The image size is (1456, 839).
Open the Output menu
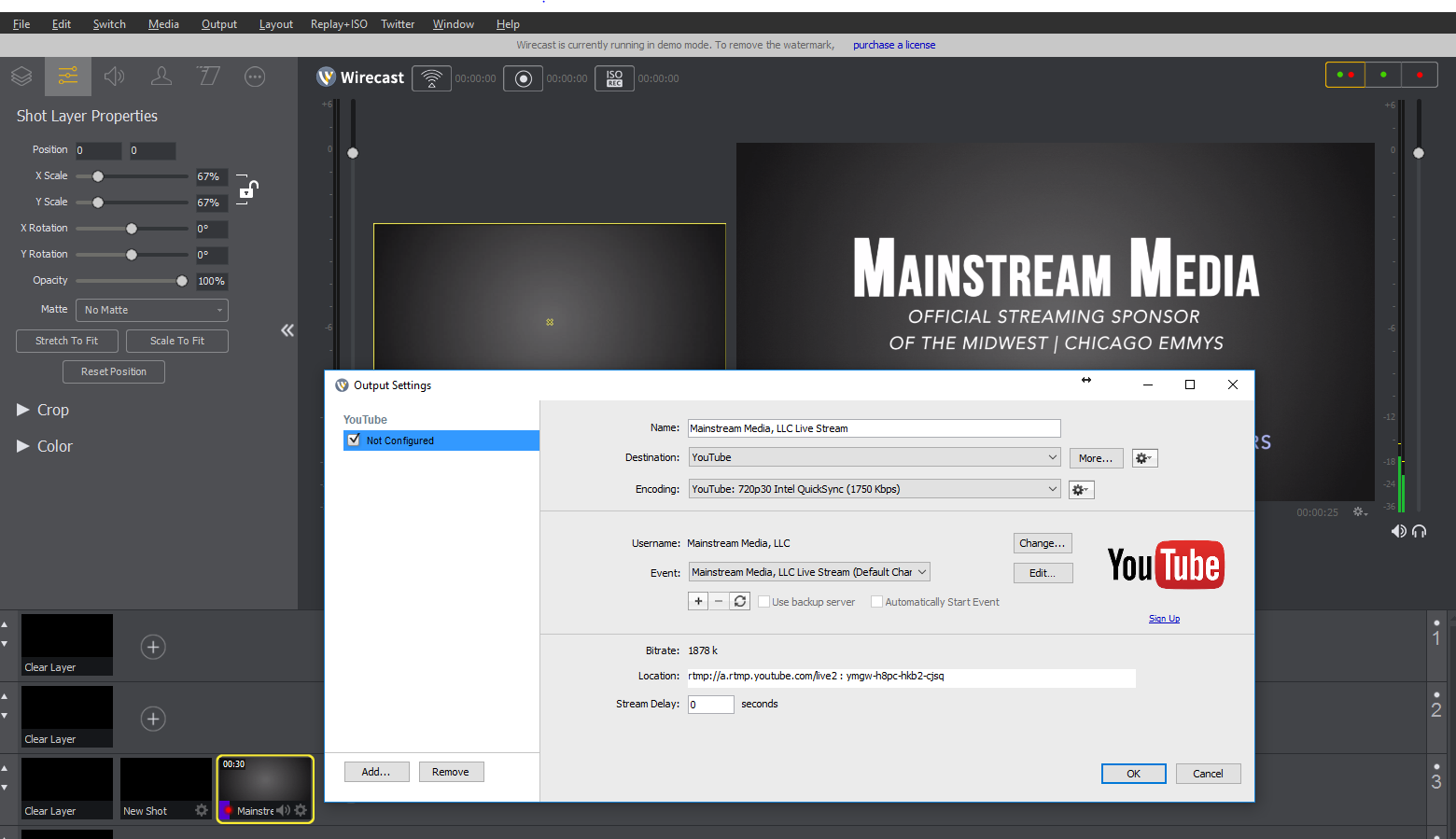[x=218, y=24]
